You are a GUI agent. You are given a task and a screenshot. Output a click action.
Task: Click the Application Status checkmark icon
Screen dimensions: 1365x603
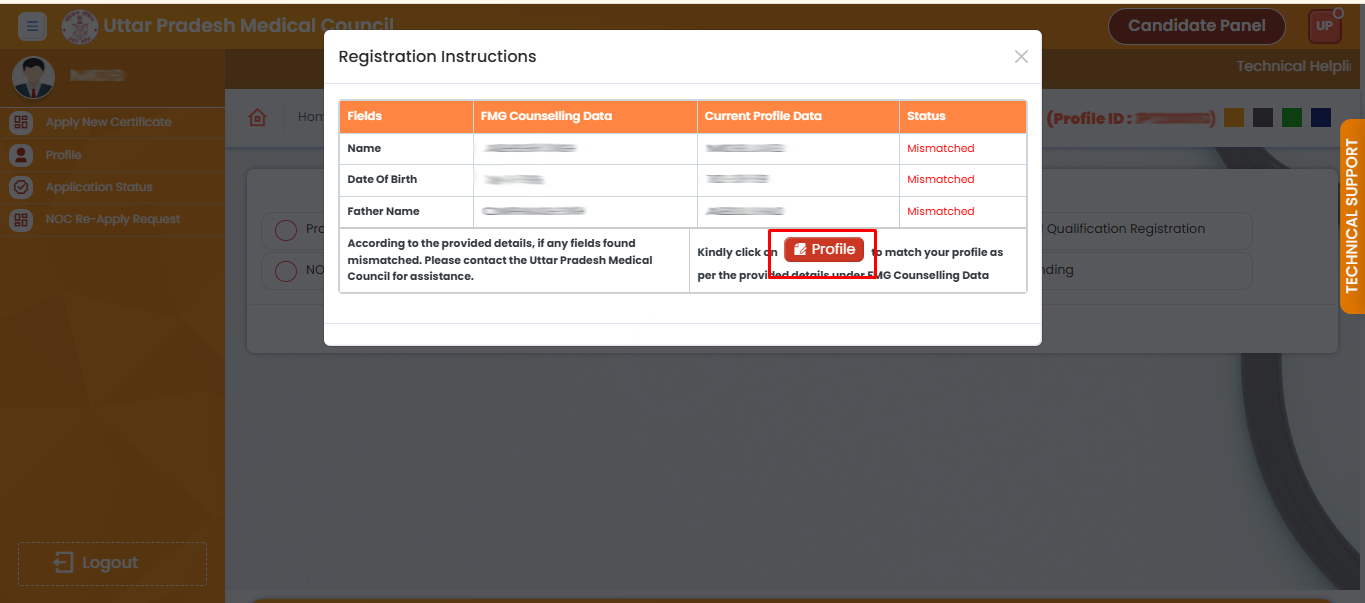click(20, 187)
